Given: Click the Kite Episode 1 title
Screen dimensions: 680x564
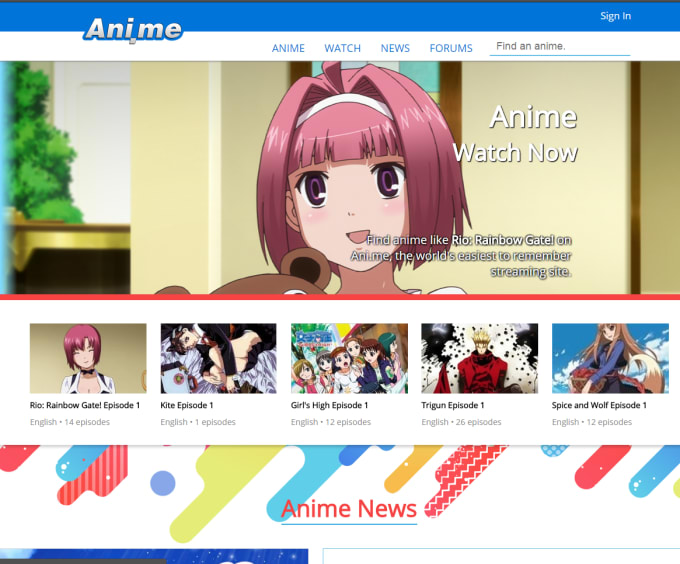Looking at the screenshot, I should click(x=187, y=405).
